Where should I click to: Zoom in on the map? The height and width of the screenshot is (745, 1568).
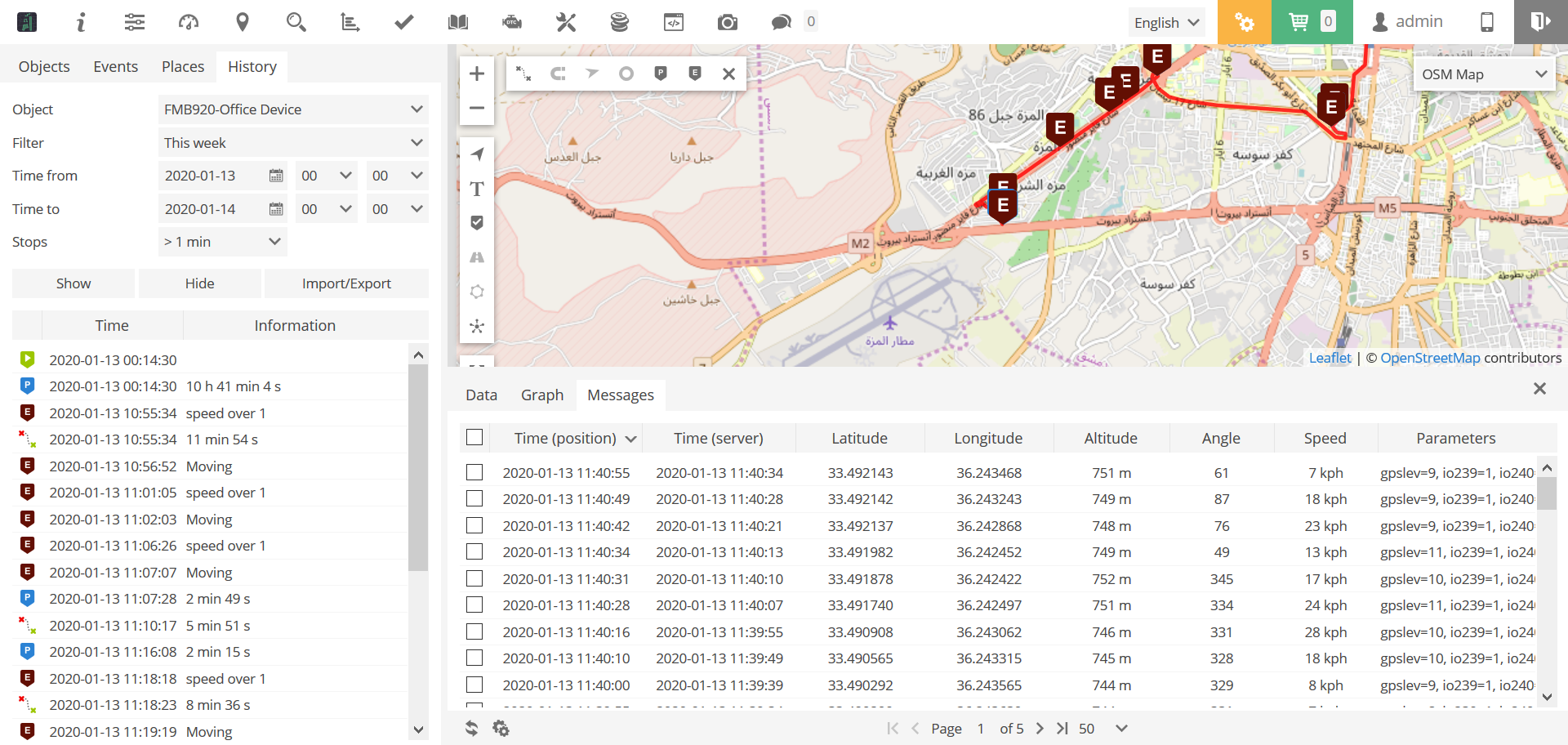click(477, 74)
